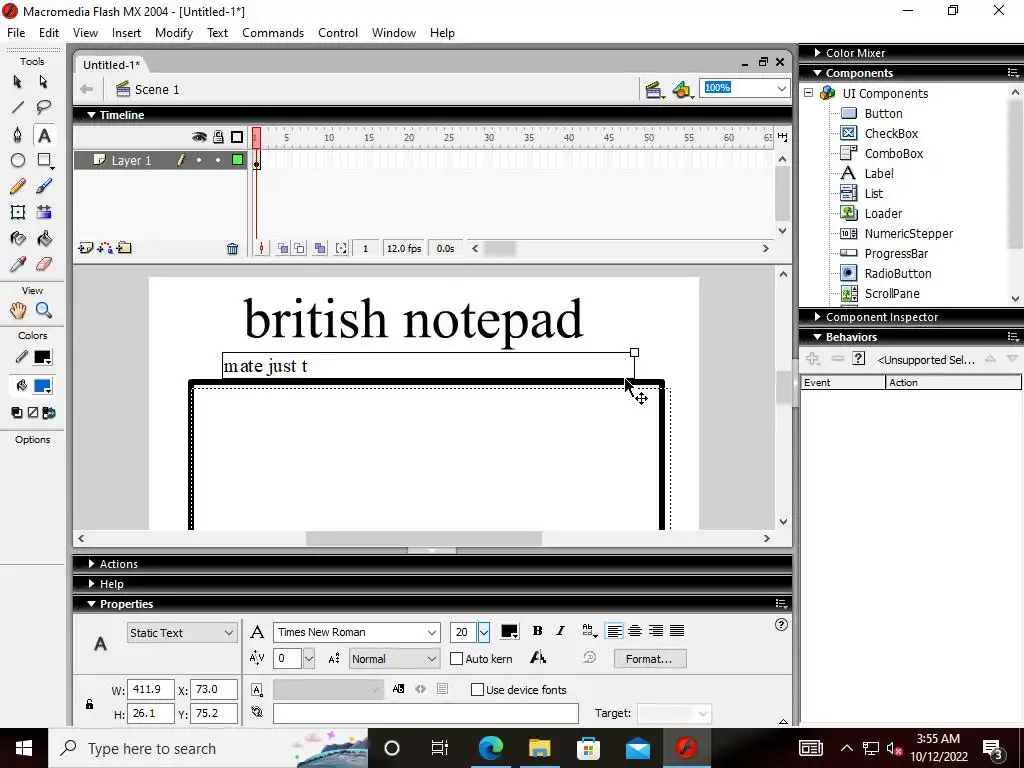Screen dimensions: 1024x768
Task: Select the Zoom tool
Action: (44, 310)
